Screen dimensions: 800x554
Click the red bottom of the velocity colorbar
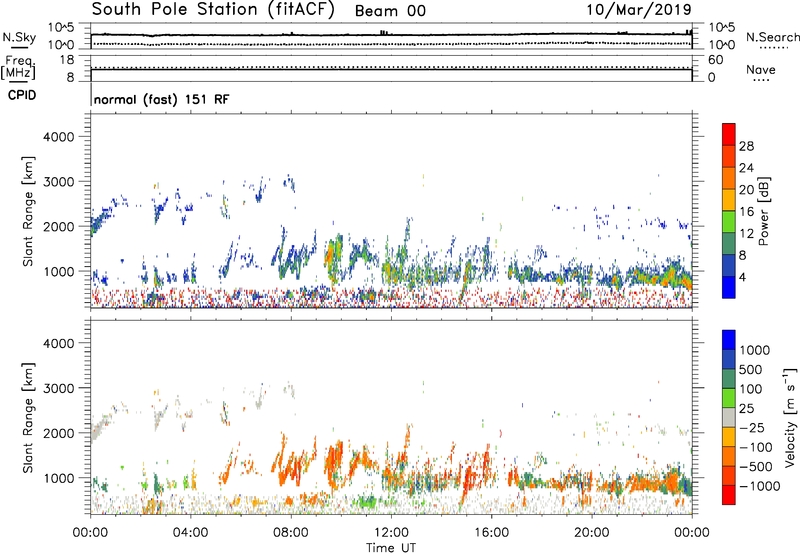pos(729,495)
